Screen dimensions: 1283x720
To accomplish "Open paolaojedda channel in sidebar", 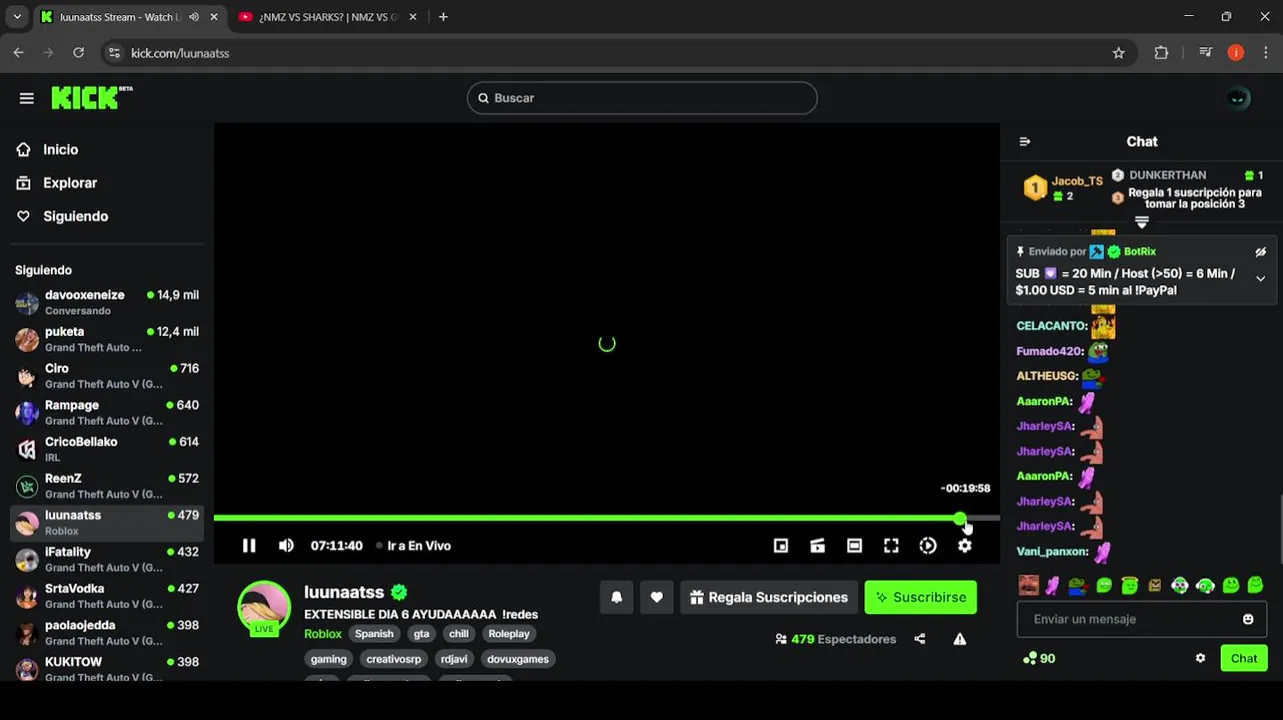I will (107, 633).
